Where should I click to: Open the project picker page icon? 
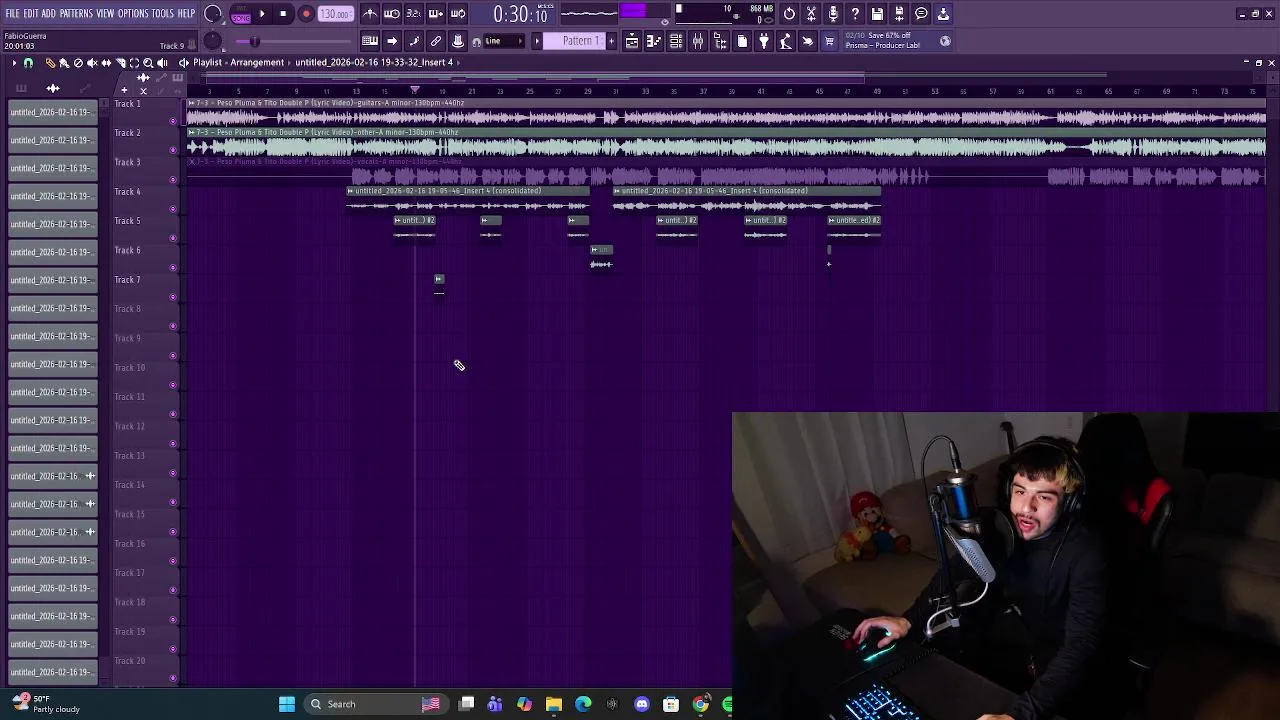pos(742,41)
